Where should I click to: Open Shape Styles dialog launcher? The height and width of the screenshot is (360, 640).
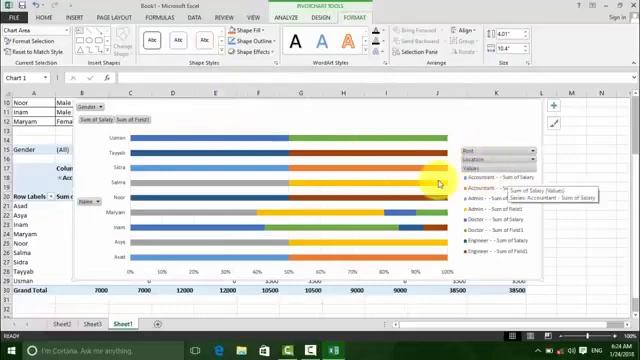[276, 63]
